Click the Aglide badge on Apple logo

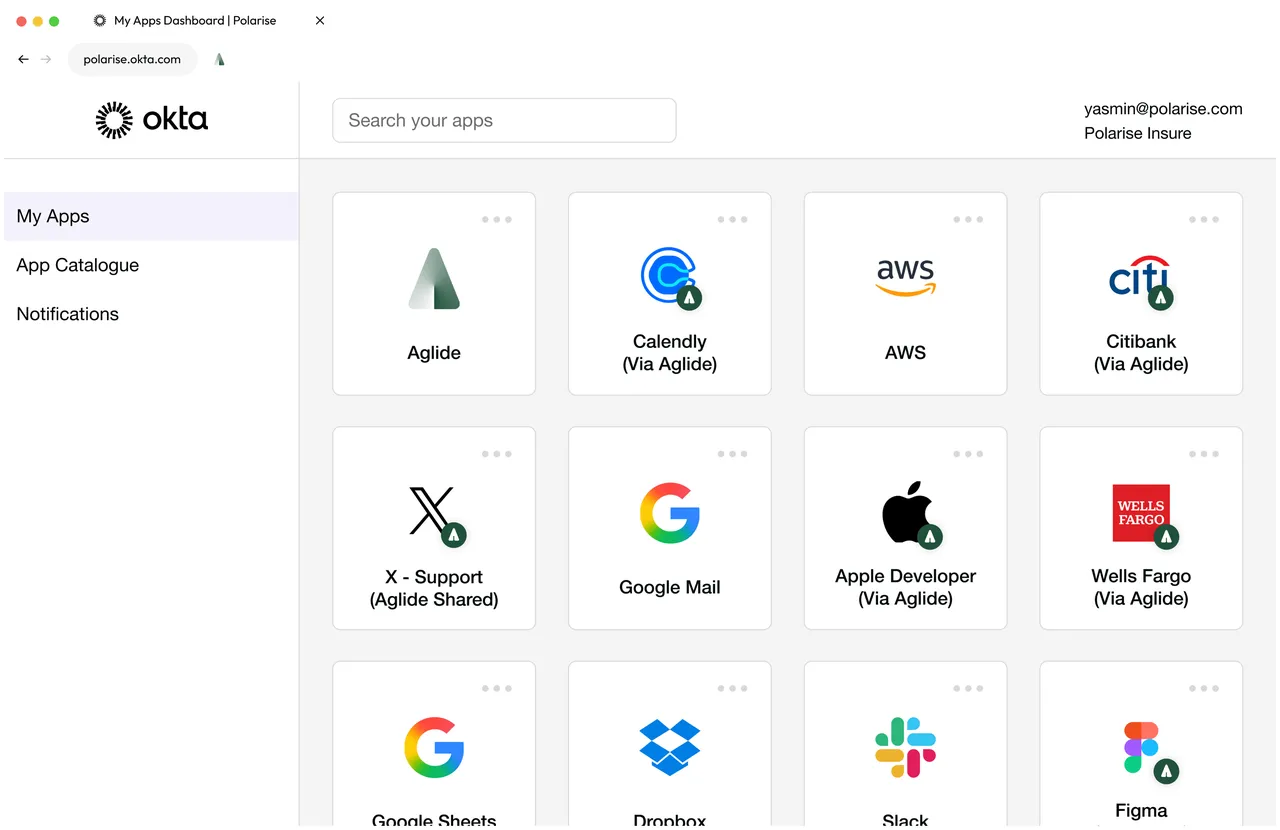coord(930,536)
